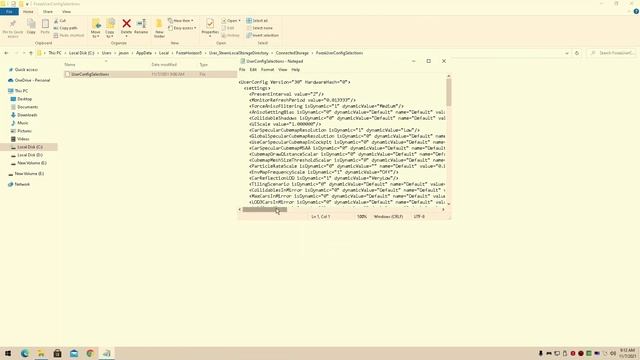The height and width of the screenshot is (360, 640).
Task: Select Quick access in navigation pane
Action: pos(26,70)
